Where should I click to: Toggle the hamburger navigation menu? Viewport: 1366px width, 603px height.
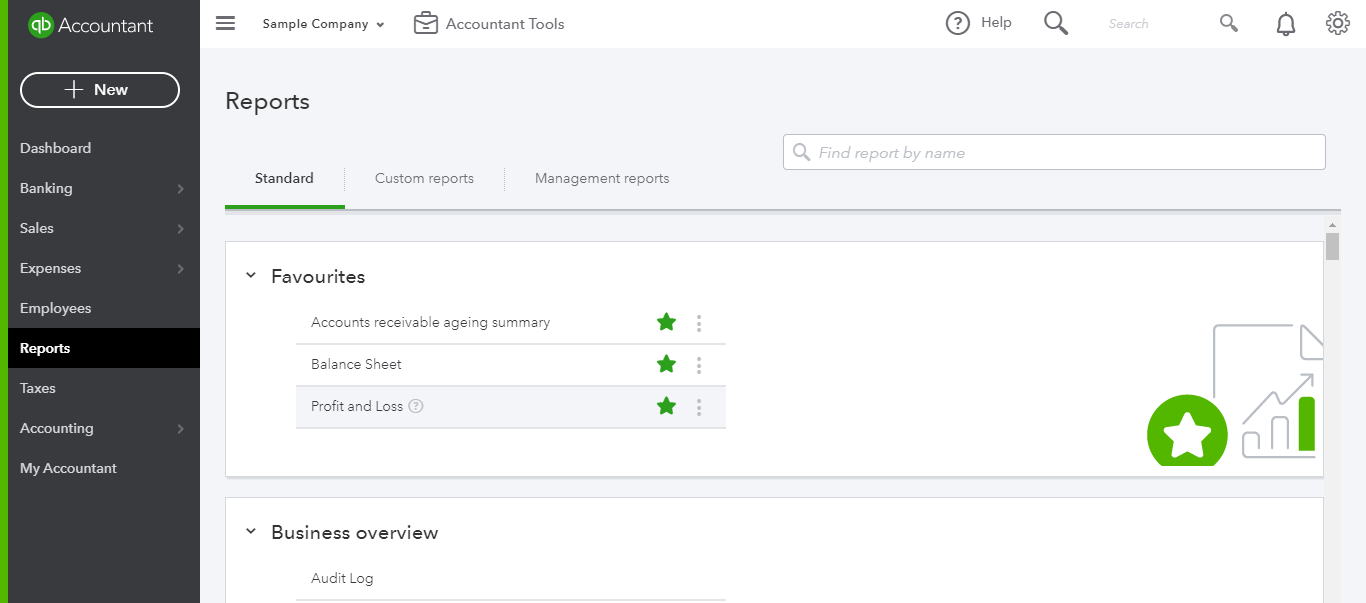(226, 23)
